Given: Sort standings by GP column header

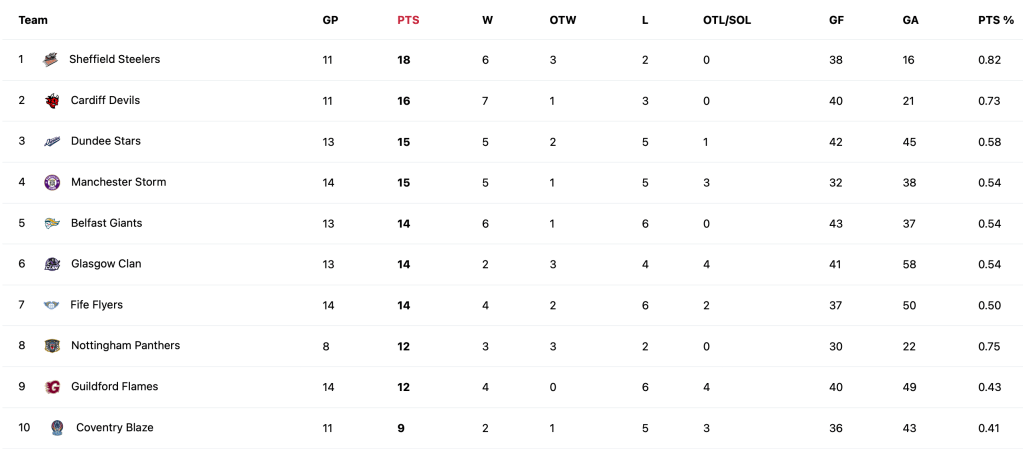Looking at the screenshot, I should click(x=330, y=20).
